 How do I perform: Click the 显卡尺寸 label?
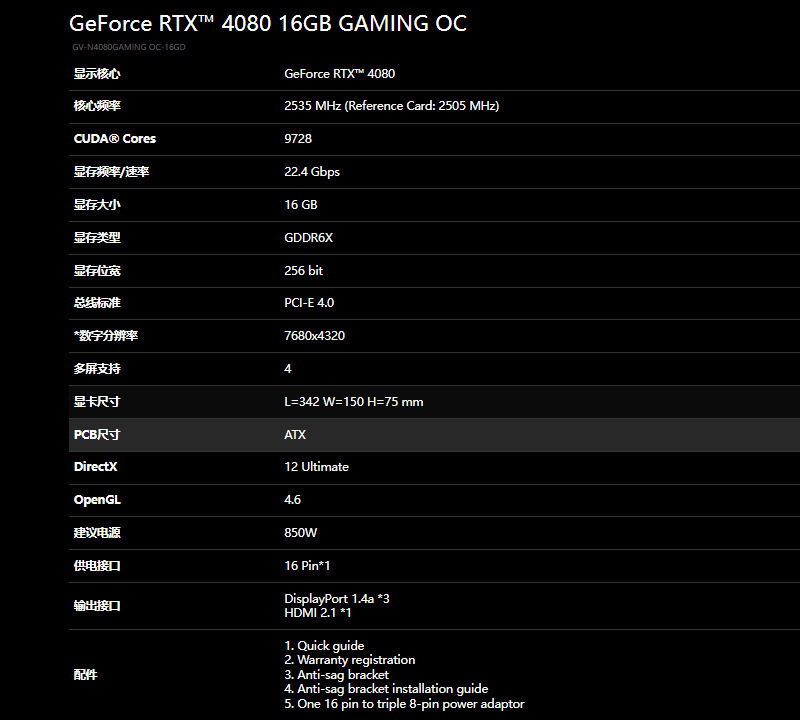[97, 402]
